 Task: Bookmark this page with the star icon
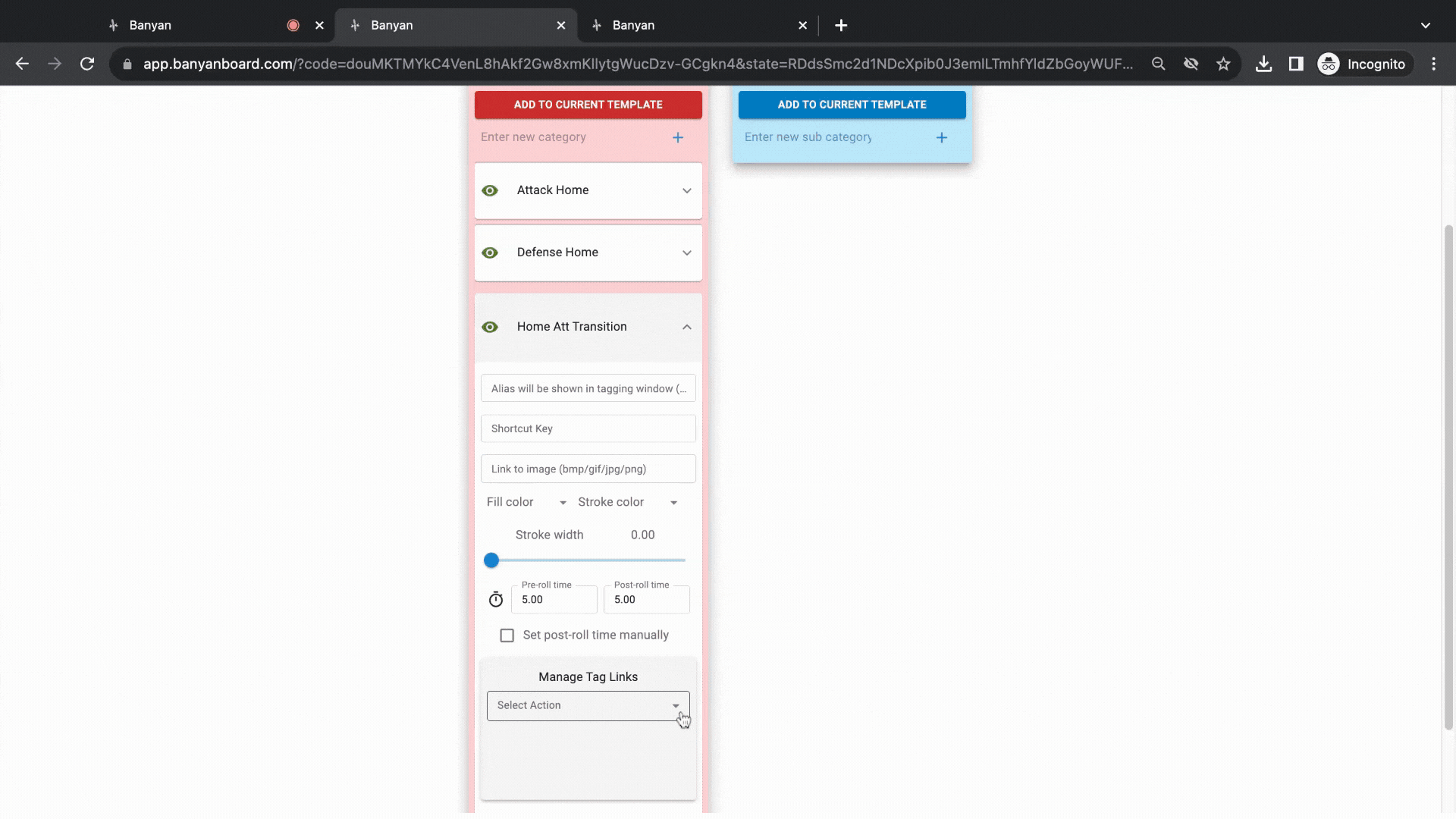click(1223, 64)
